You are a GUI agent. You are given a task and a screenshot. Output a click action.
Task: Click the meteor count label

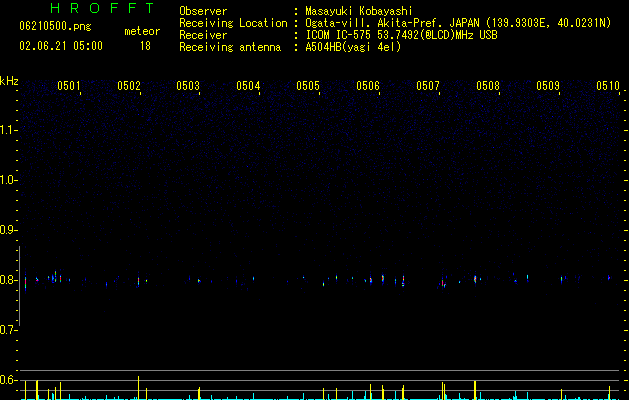[142, 31]
